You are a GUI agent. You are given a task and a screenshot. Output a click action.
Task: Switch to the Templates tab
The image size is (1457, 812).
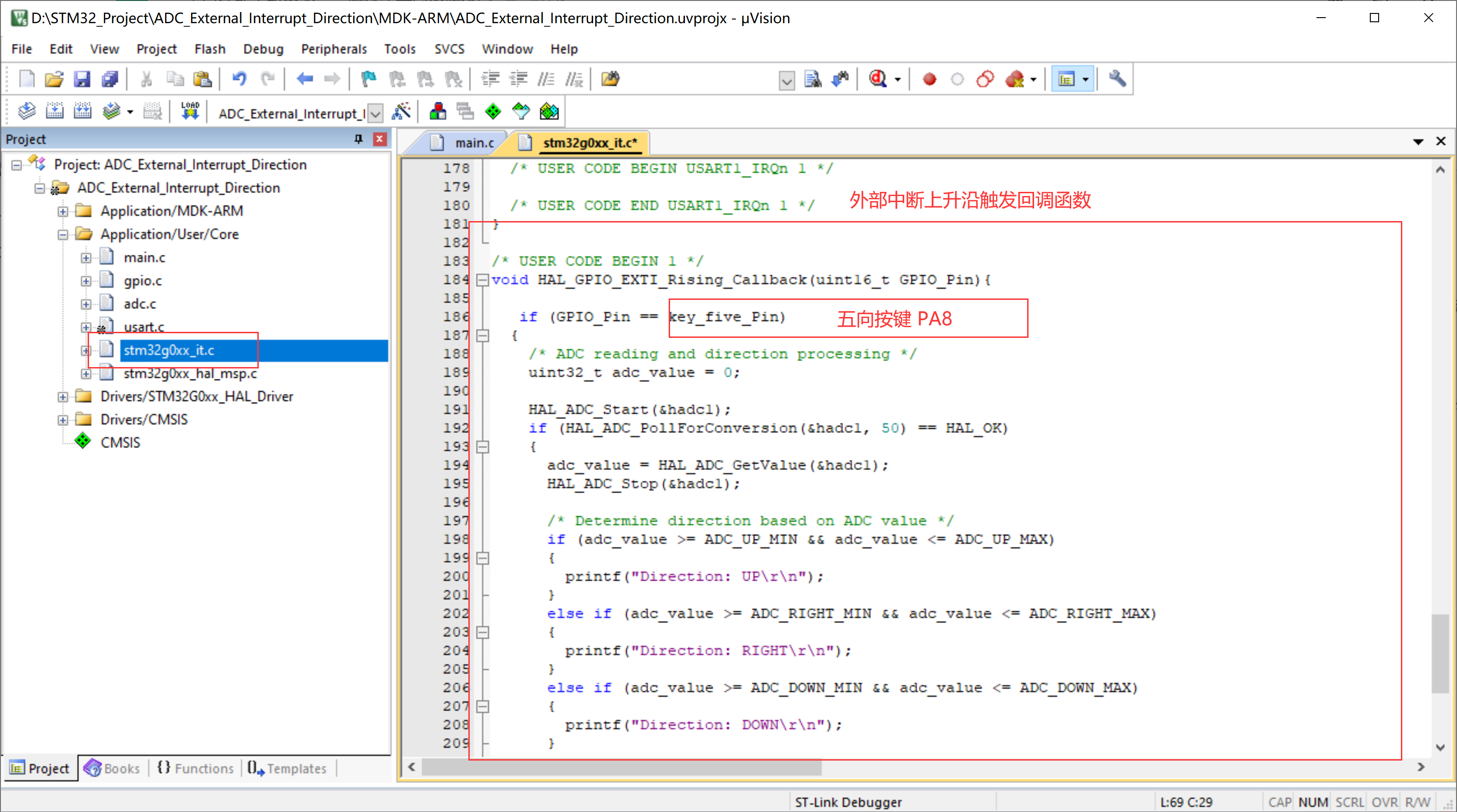pyautogui.click(x=287, y=768)
